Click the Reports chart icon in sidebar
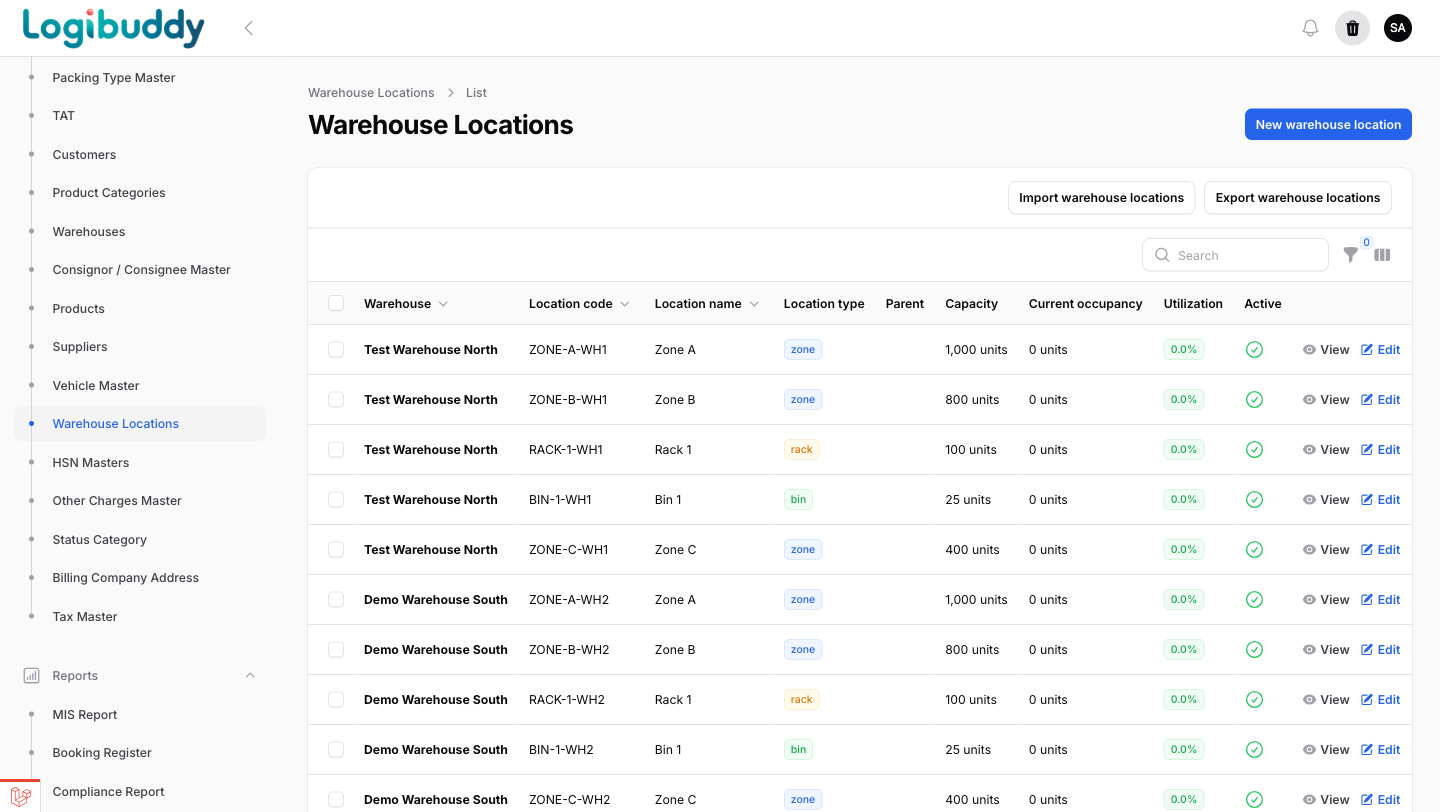 [x=31, y=676]
